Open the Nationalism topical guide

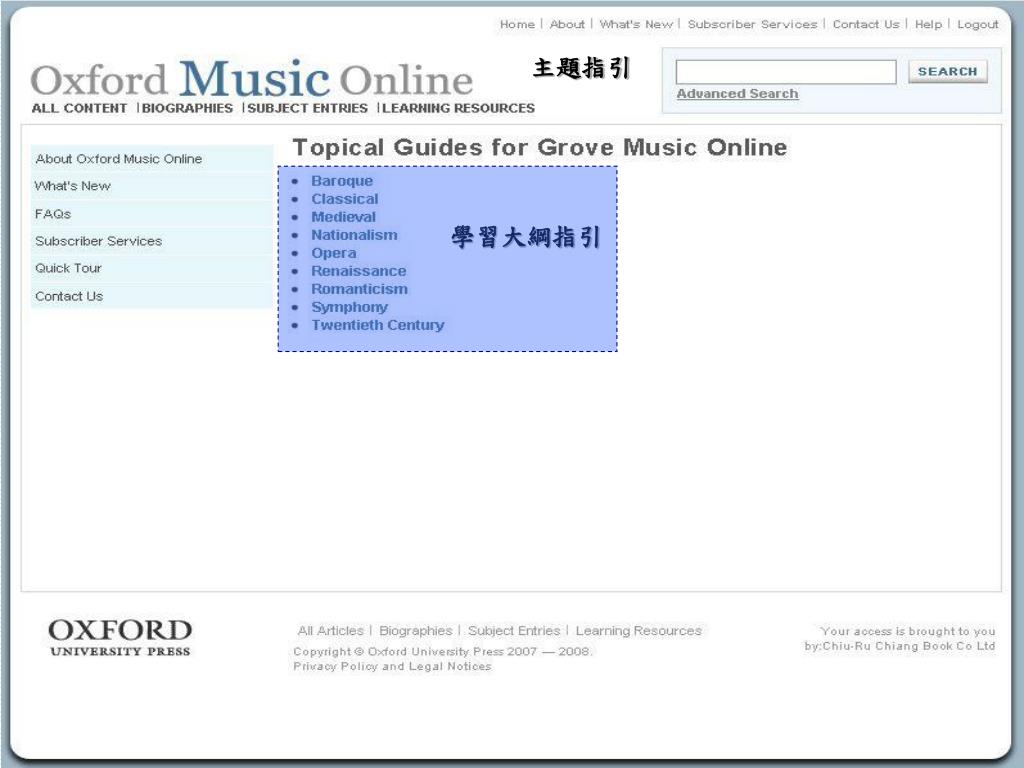[354, 235]
